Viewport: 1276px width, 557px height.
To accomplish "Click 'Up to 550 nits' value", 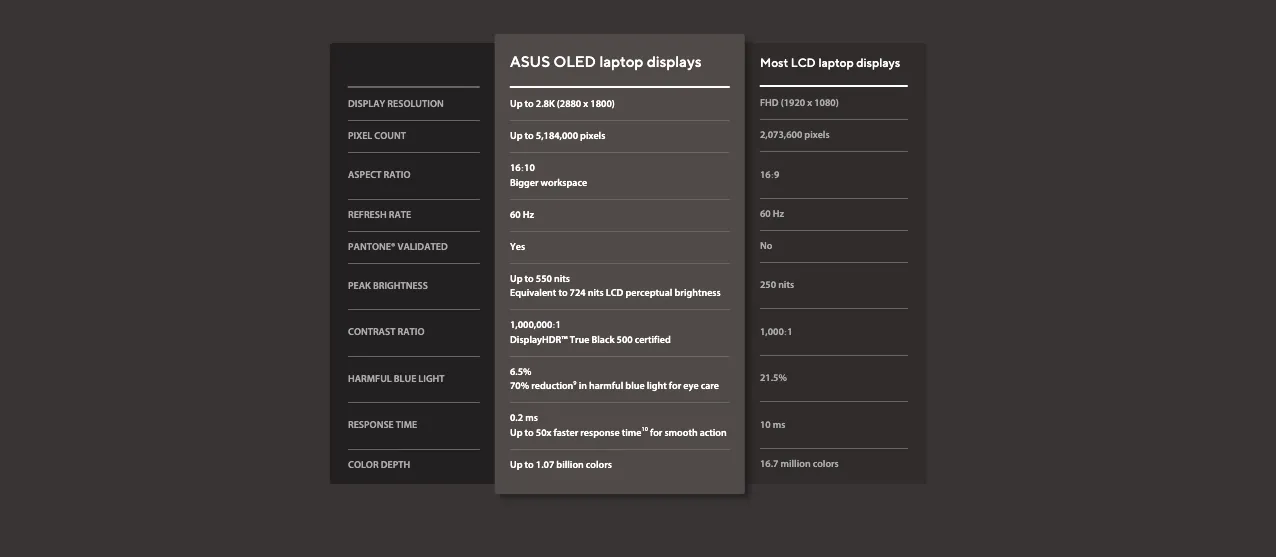I will 539,279.
